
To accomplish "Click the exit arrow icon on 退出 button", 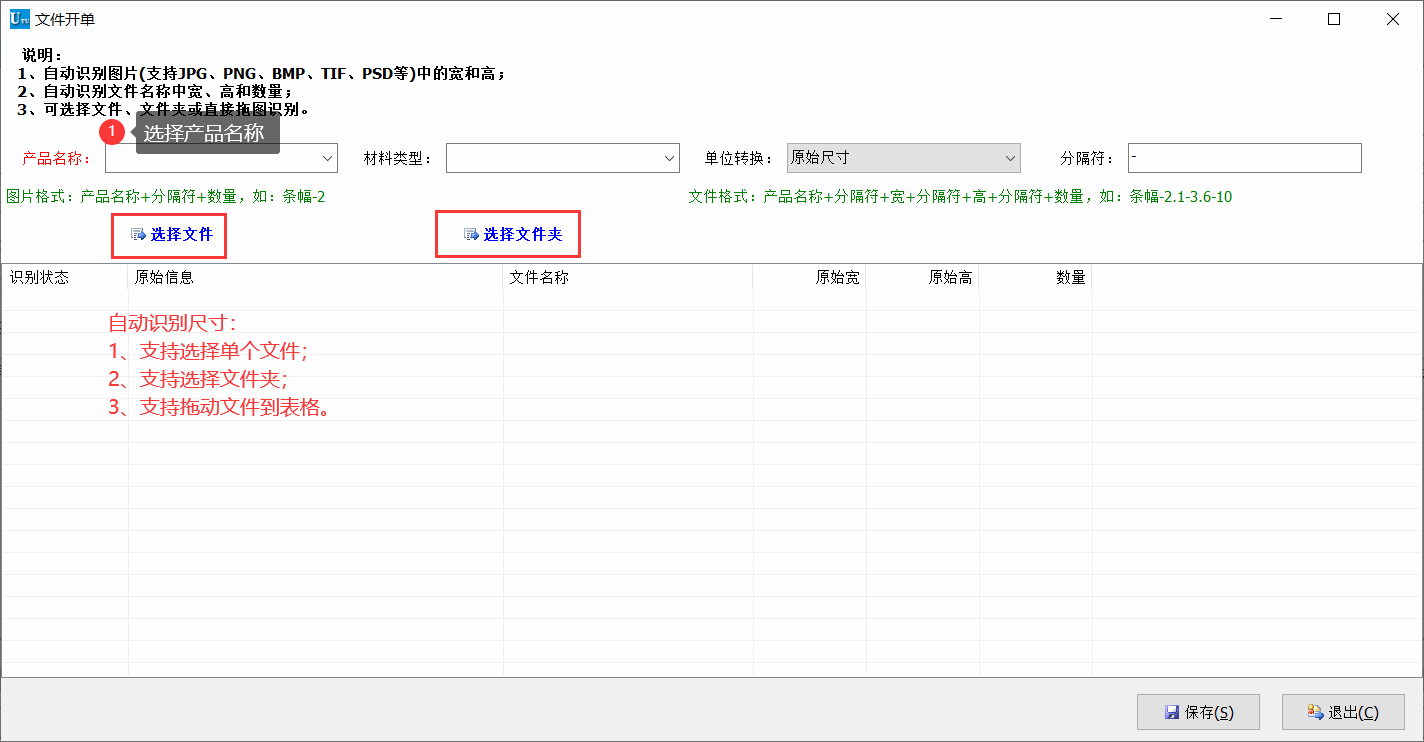I will pos(1315,711).
